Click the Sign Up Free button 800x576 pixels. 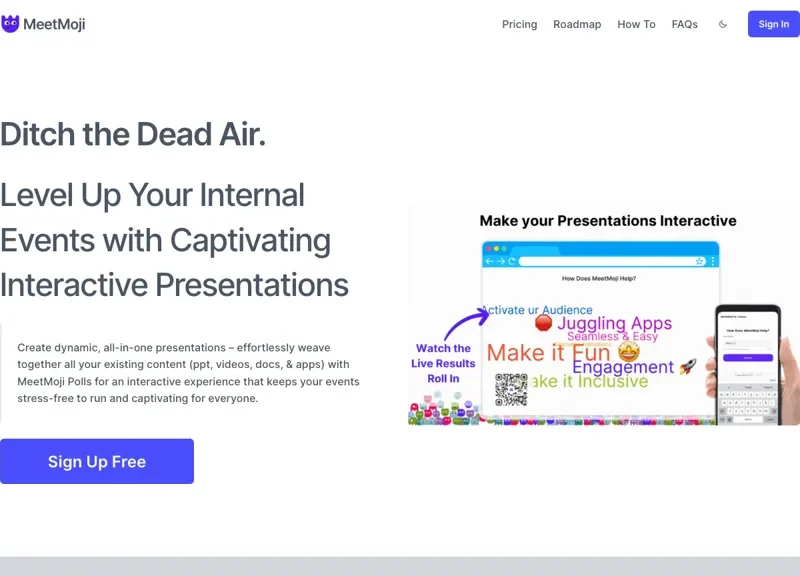click(x=97, y=461)
